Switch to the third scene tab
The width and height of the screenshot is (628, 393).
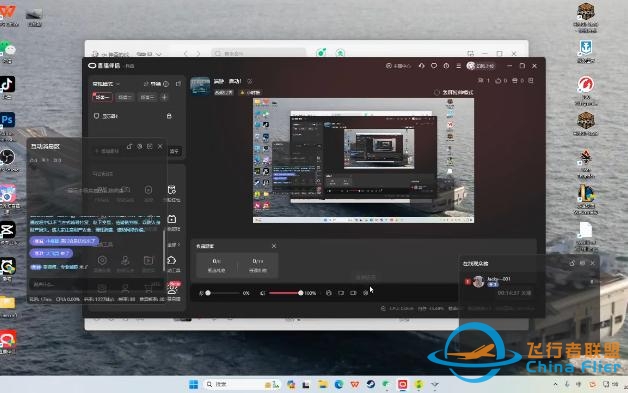pos(147,97)
